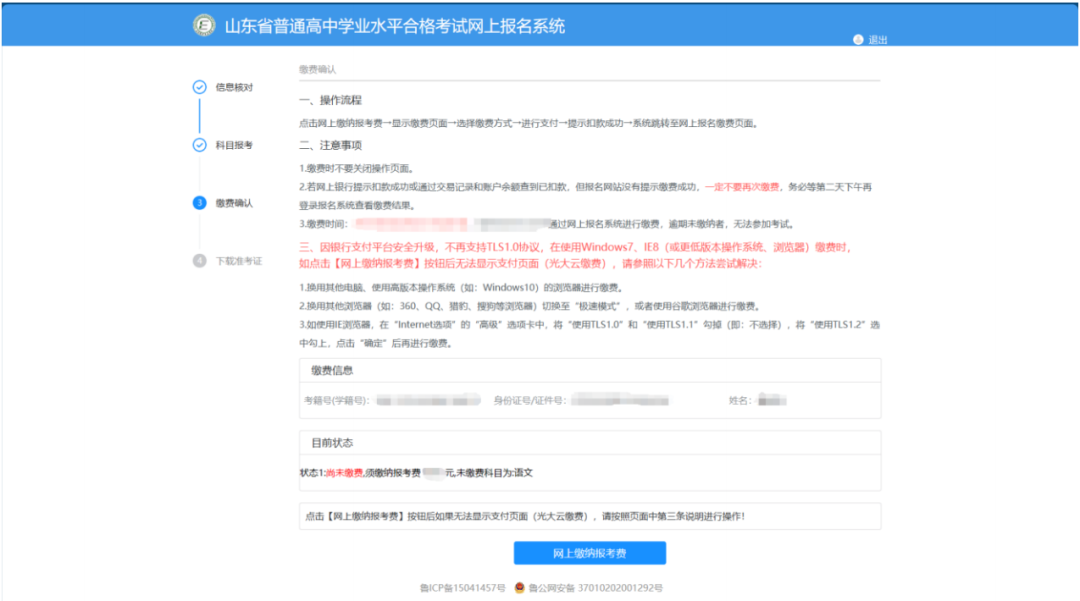Image resolution: width=1080 pixels, height=601 pixels.
Task: Go to the 信息核对 step label
Action: click(234, 87)
